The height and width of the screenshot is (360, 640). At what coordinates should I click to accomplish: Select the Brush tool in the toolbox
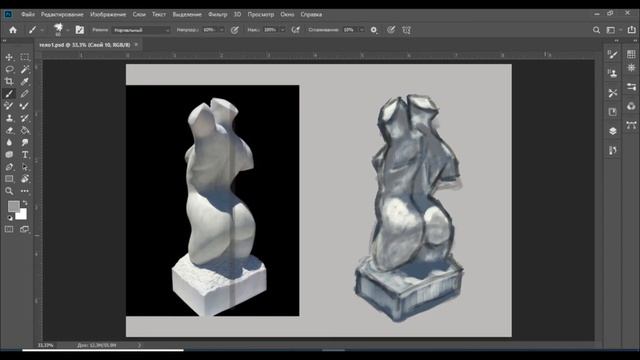(x=9, y=94)
